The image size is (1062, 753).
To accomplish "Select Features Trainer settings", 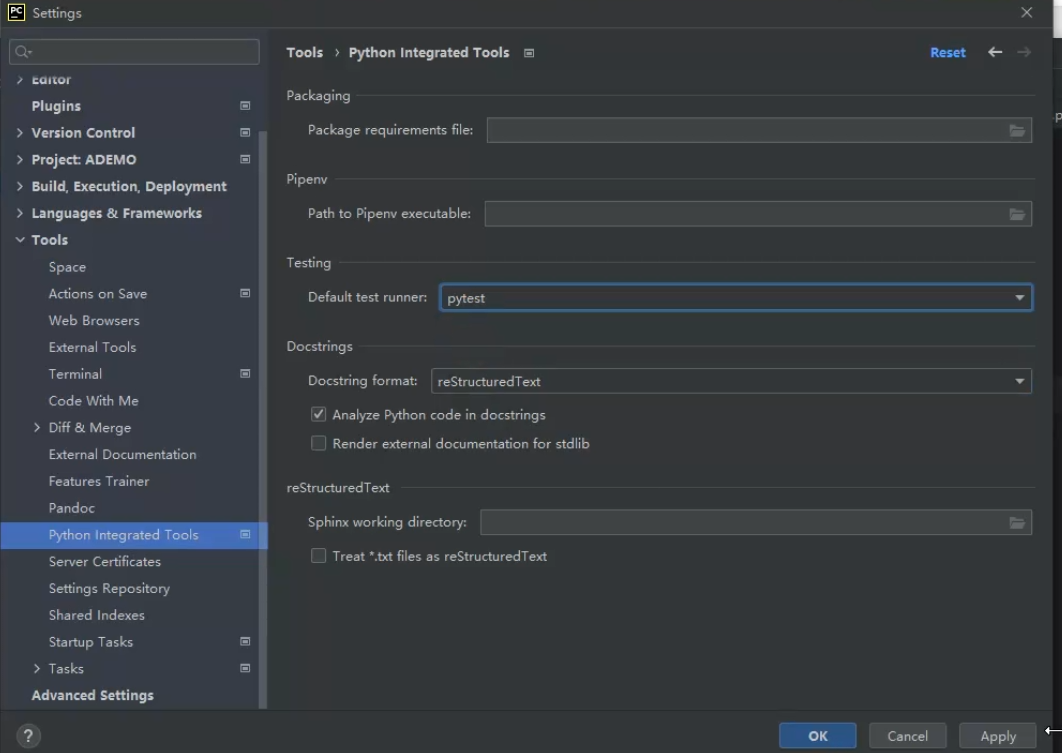I will [x=99, y=481].
